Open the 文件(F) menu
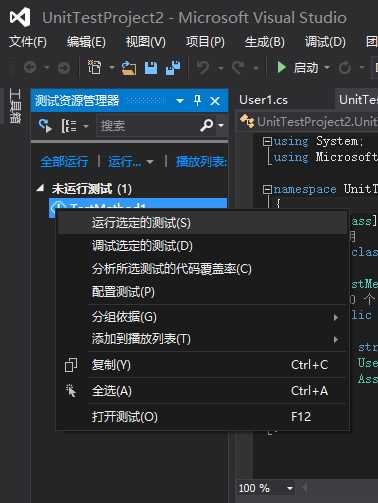The width and height of the screenshot is (378, 503). (x=28, y=42)
